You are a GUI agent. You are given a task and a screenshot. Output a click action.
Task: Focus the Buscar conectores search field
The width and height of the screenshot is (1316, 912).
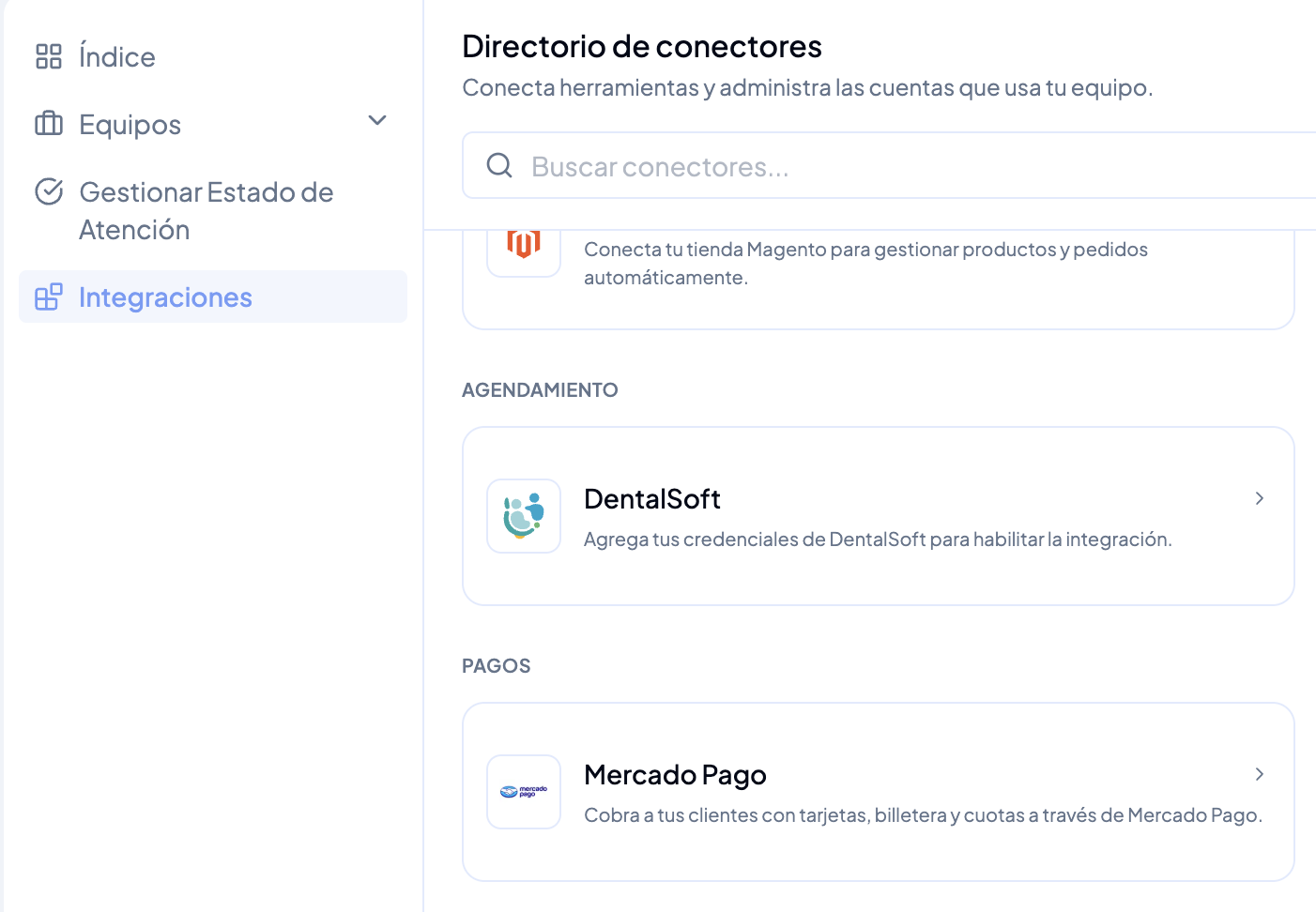tap(889, 166)
